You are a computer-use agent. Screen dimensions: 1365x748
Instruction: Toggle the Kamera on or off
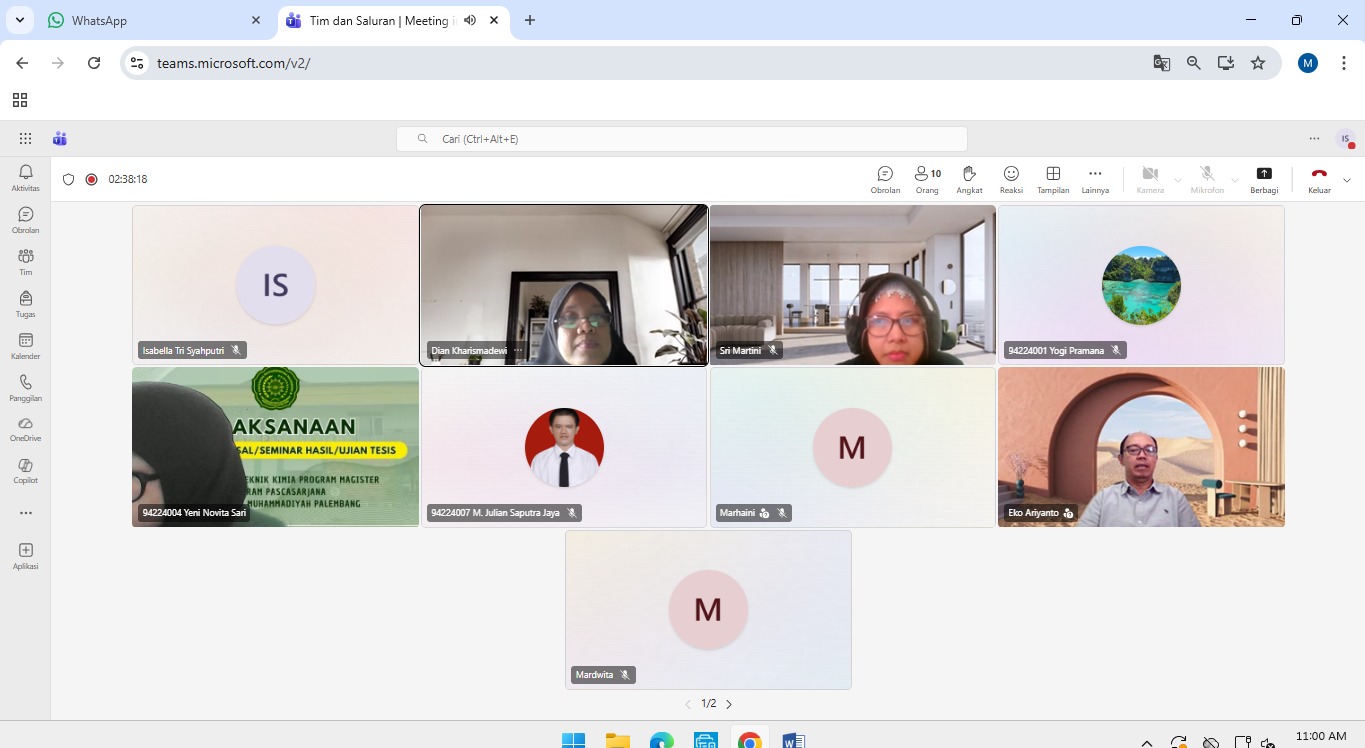tap(1150, 179)
